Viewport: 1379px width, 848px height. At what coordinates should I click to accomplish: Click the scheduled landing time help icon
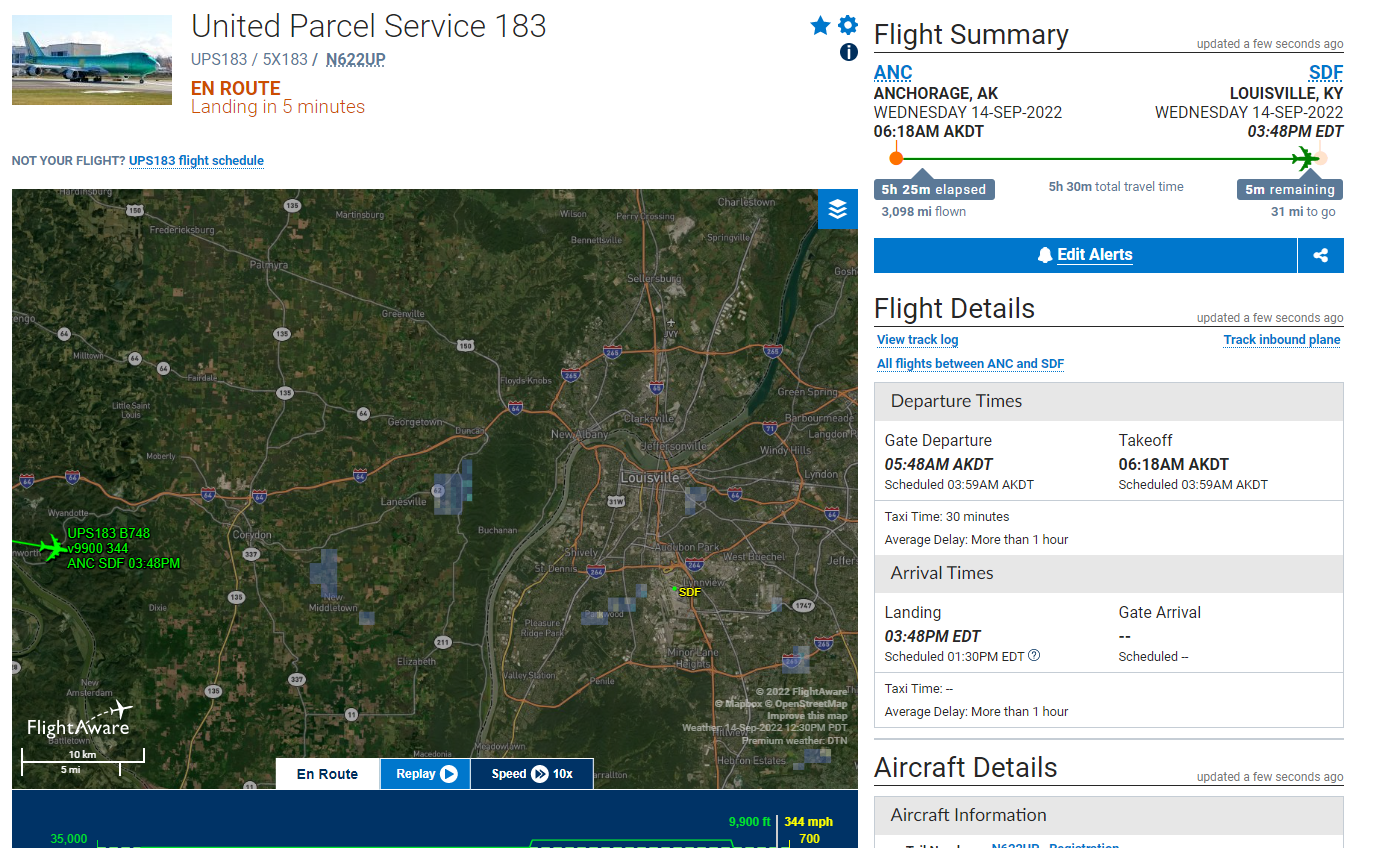coord(1034,656)
